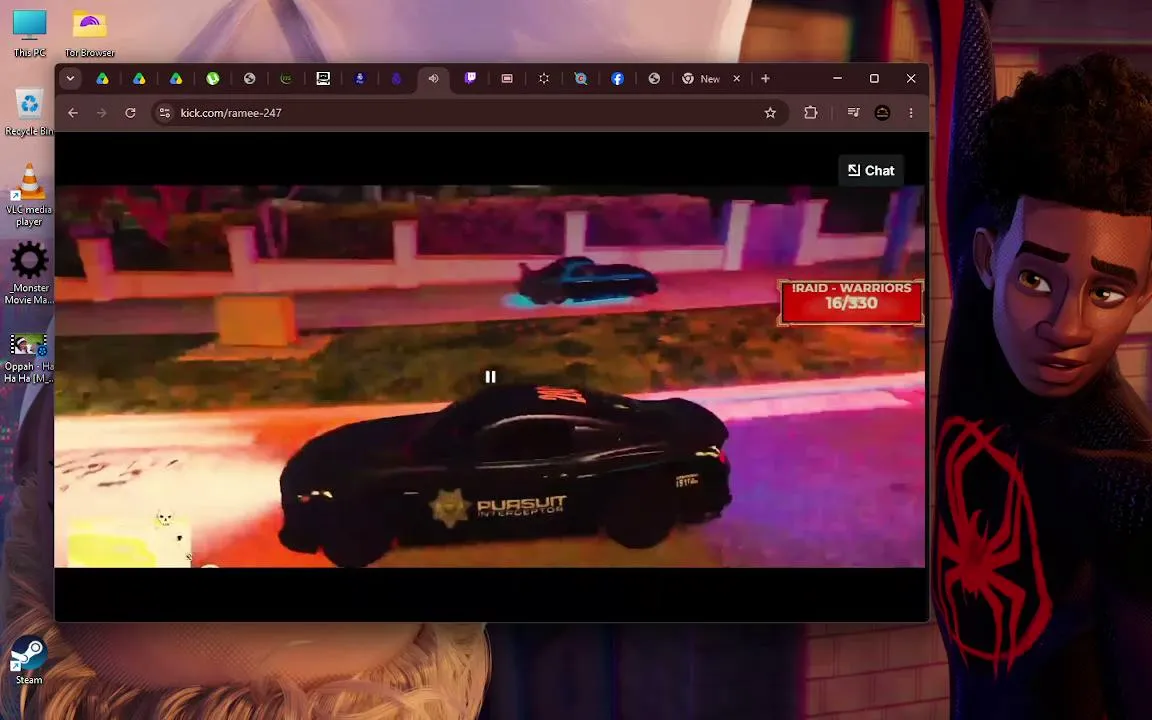Switch to the Twitch tab
The image size is (1152, 720).
[470, 79]
